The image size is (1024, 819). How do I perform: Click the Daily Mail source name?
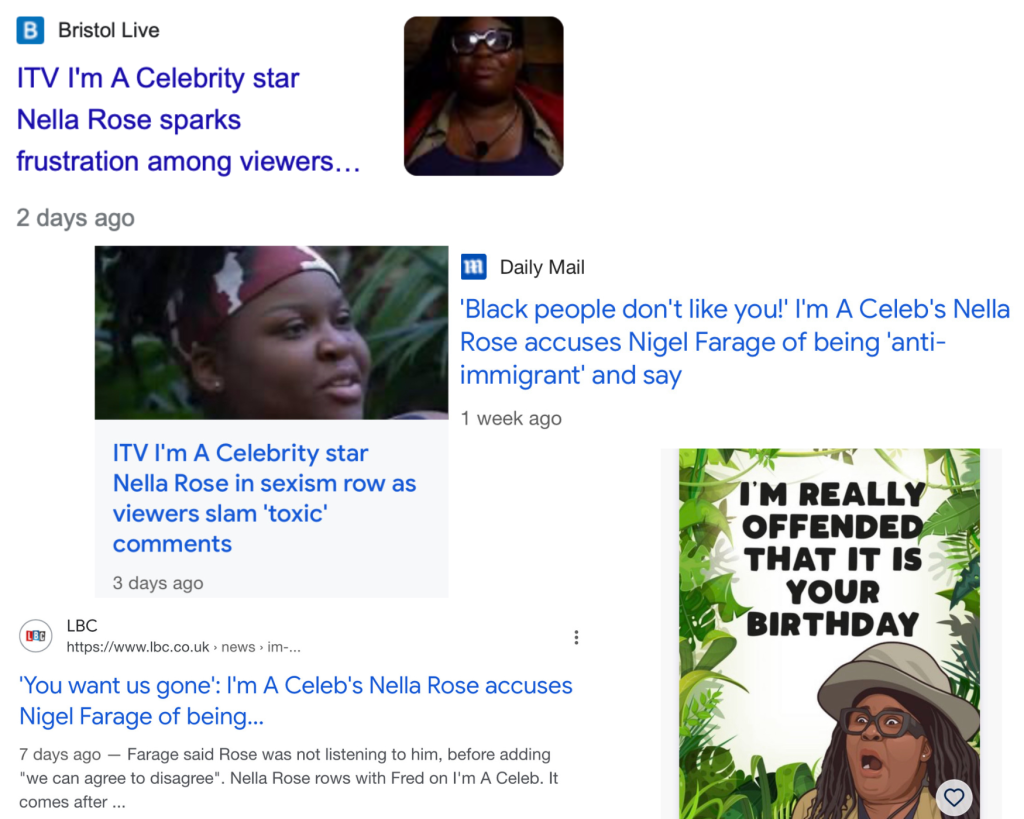click(x=542, y=267)
